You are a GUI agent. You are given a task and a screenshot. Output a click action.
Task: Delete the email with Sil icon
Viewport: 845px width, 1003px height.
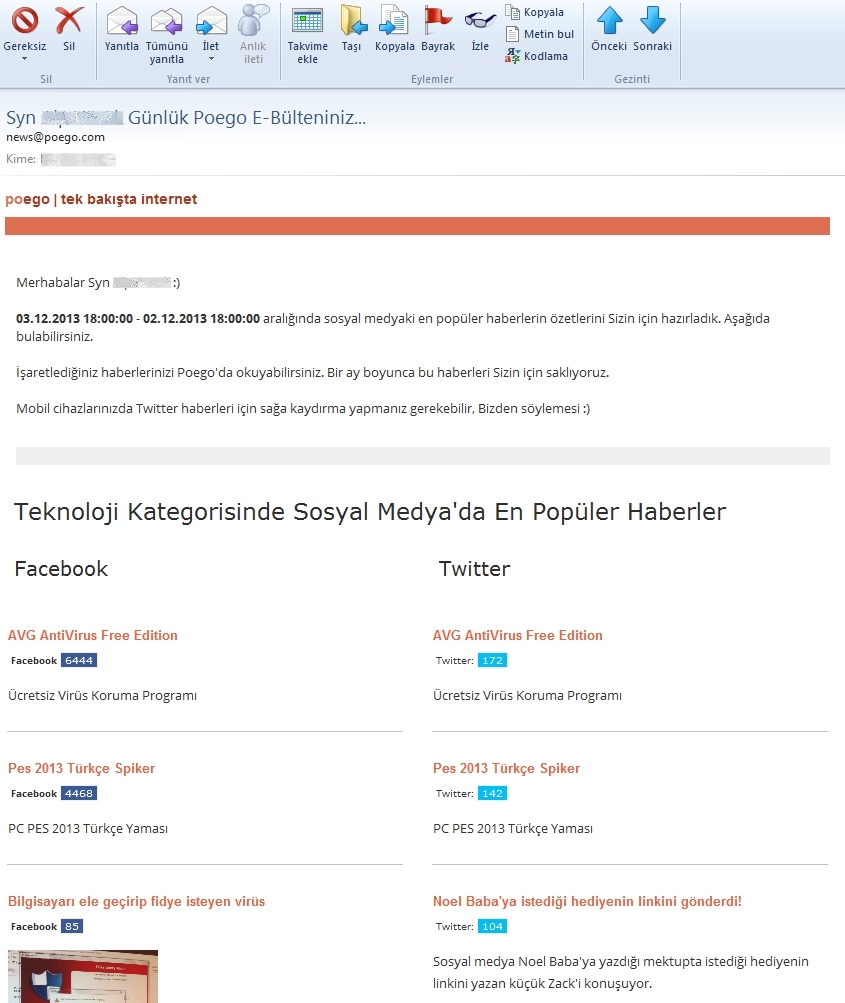69,21
